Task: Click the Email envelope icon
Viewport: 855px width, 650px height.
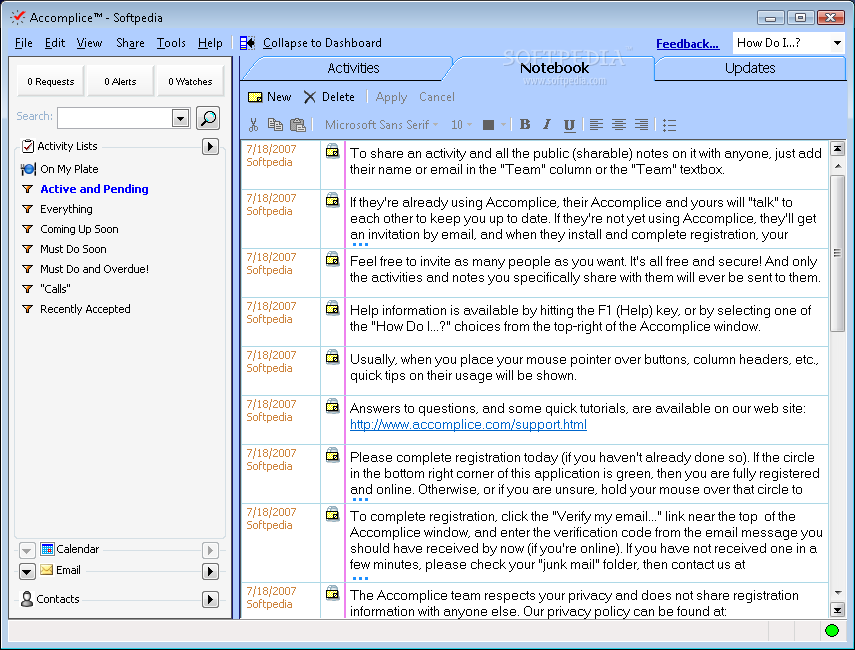Action: (47, 570)
